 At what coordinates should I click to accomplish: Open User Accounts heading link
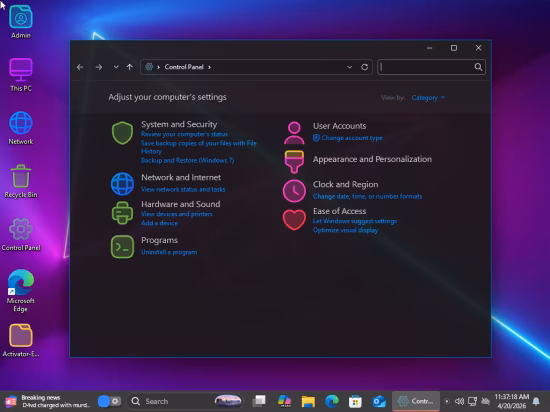tap(339, 126)
